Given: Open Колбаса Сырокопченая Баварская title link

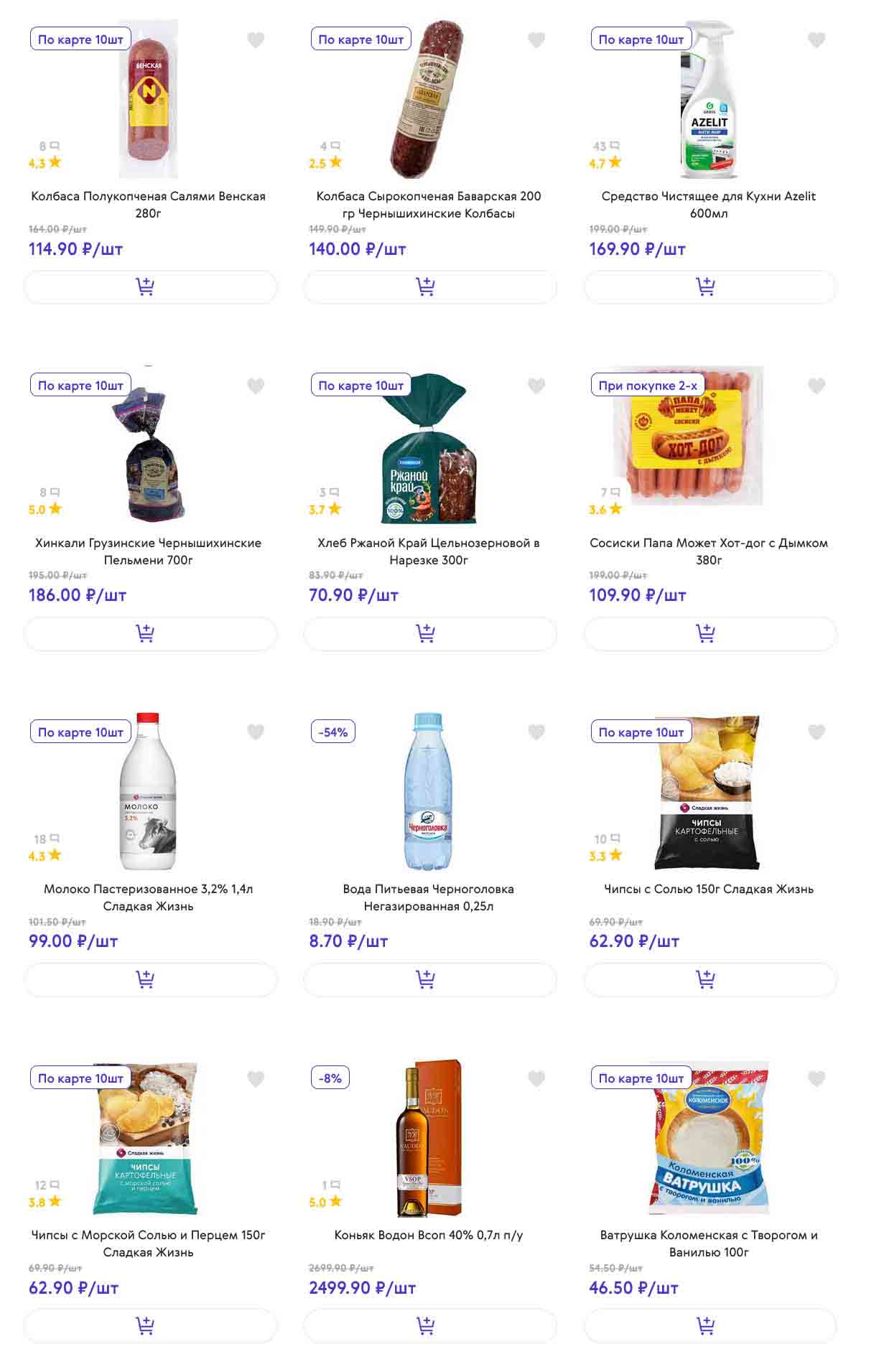Looking at the screenshot, I should click(429, 205).
